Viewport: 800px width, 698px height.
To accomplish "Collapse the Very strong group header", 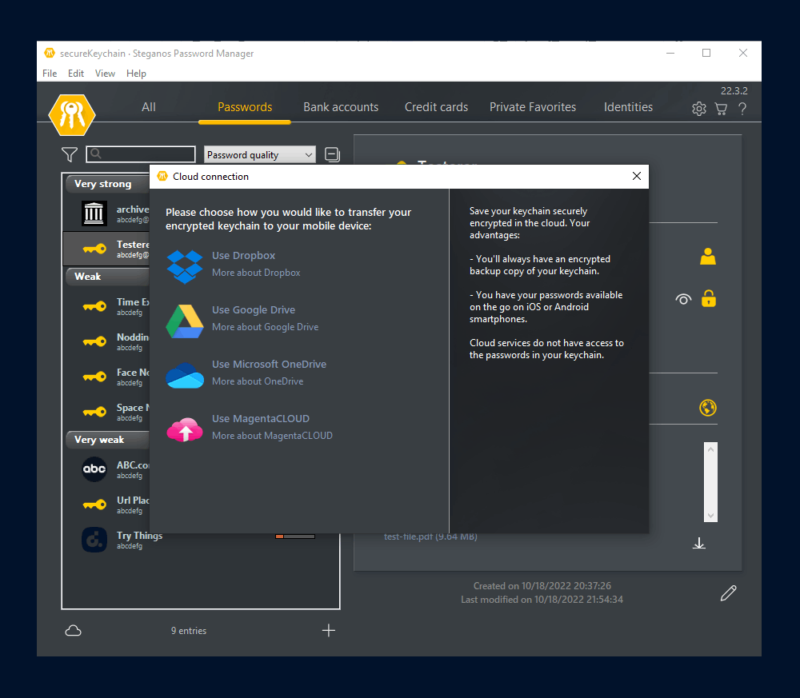I will coord(107,184).
